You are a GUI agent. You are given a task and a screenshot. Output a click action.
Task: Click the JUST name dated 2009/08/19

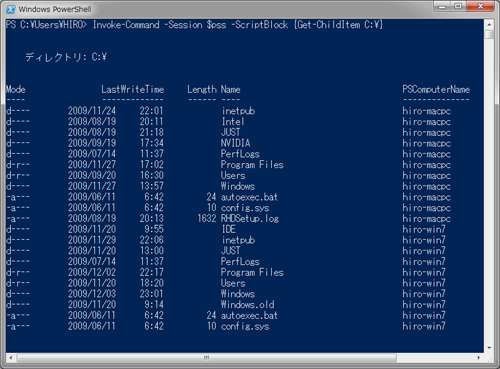pos(230,132)
